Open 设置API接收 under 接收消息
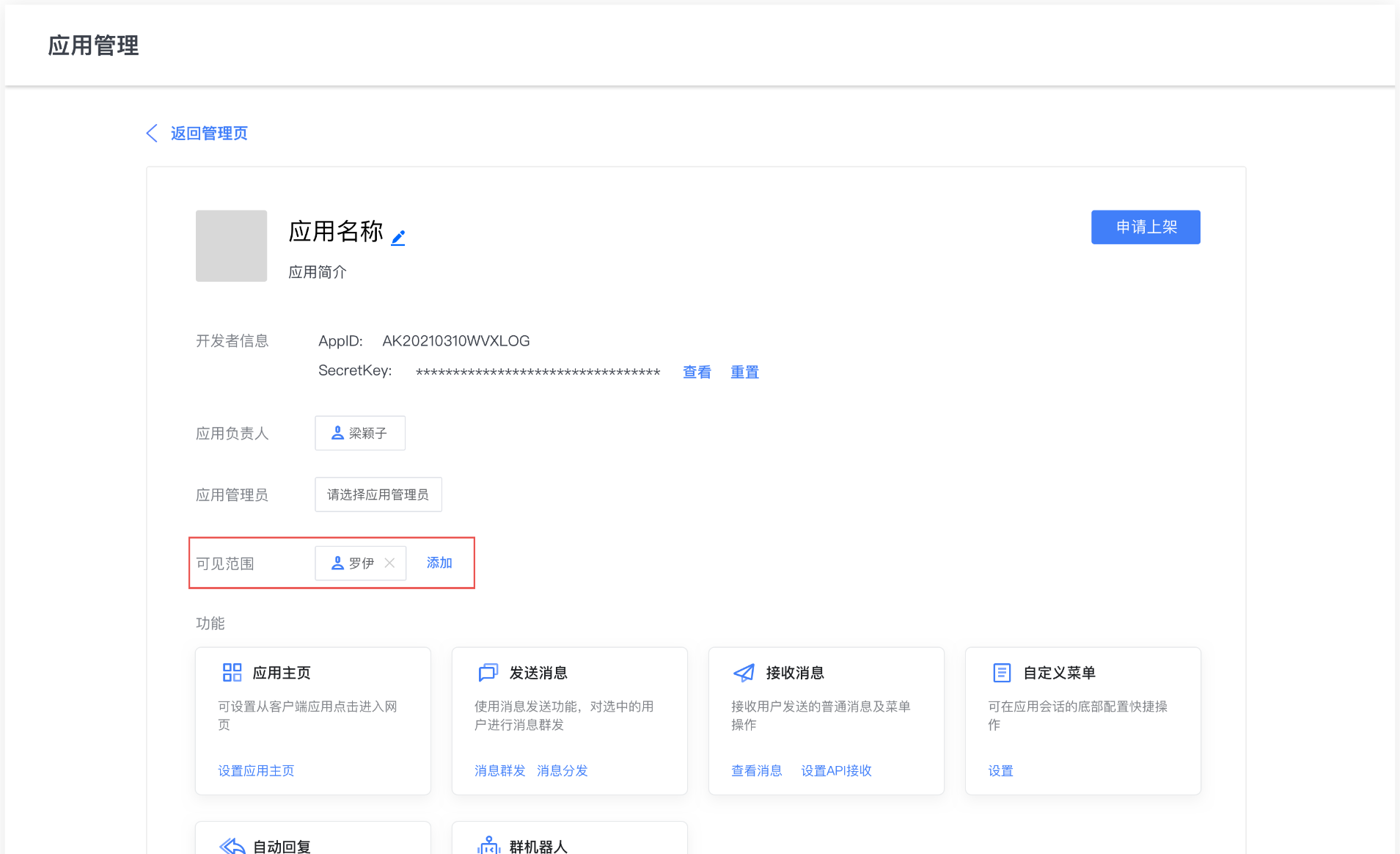 [x=836, y=770]
